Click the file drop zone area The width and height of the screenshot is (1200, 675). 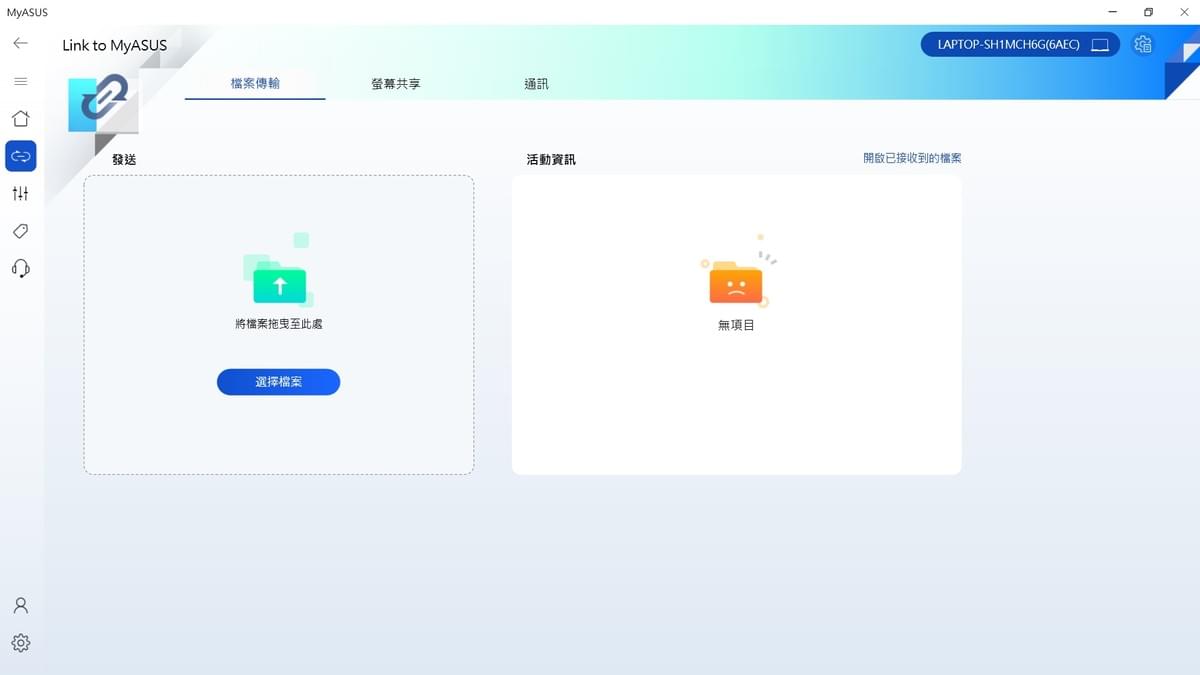(278, 325)
